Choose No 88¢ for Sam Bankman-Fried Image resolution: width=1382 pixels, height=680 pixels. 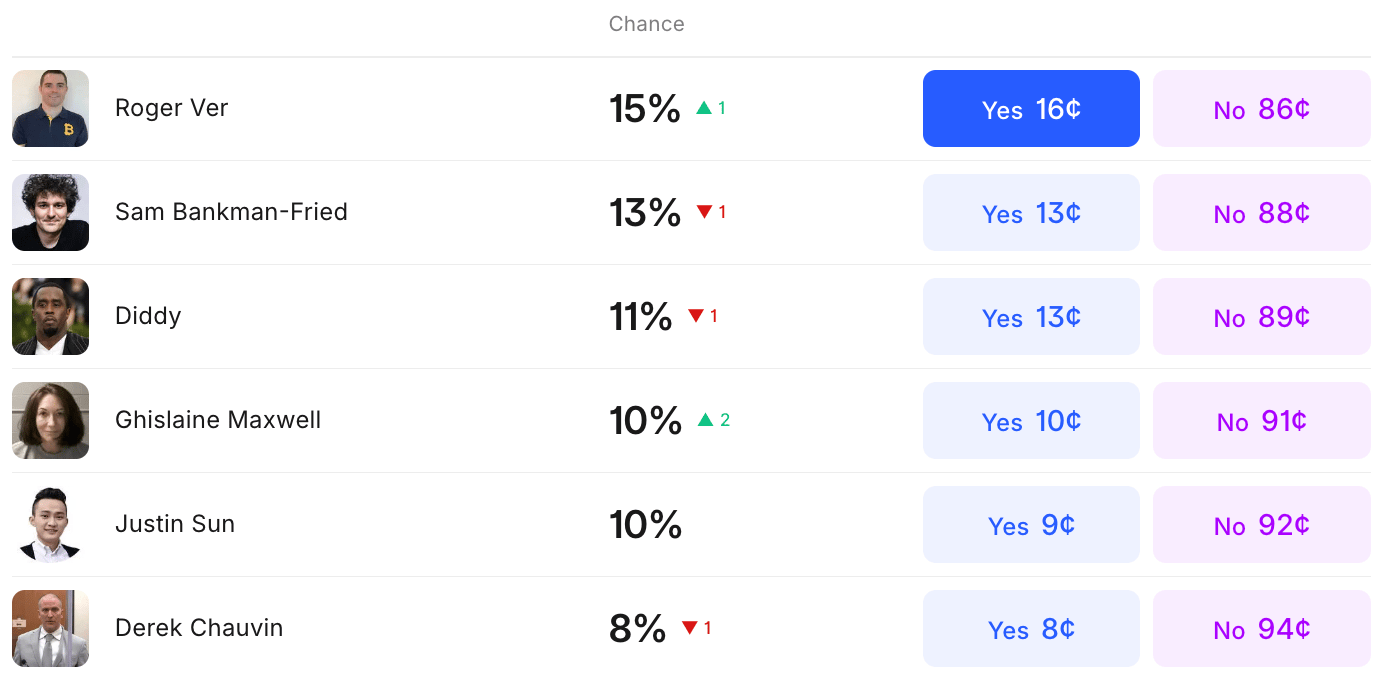[1261, 212]
